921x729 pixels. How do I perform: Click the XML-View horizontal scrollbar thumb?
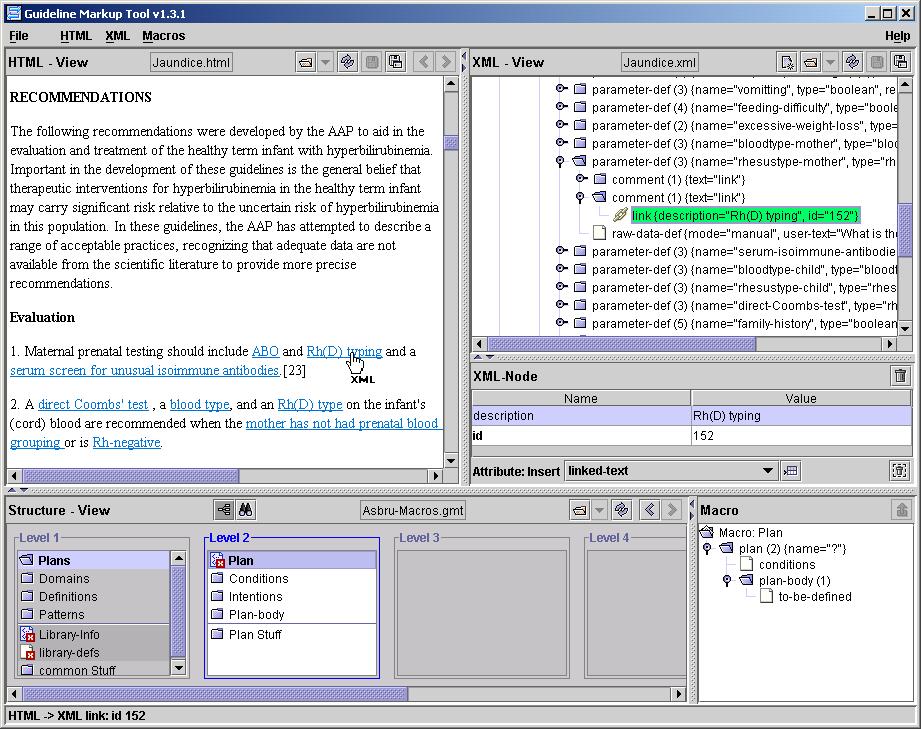tap(622, 344)
